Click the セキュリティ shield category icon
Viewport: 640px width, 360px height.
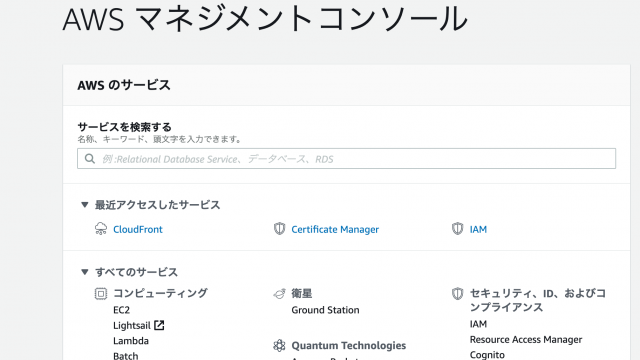(x=458, y=293)
